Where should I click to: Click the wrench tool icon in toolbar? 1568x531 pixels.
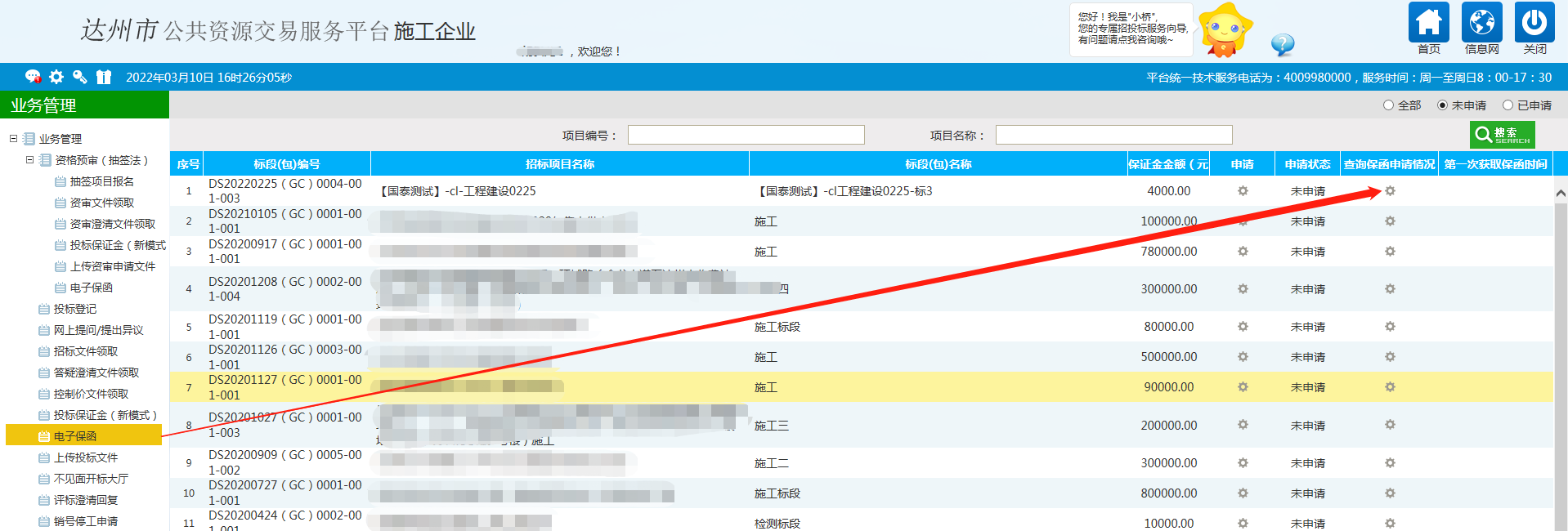coord(79,77)
